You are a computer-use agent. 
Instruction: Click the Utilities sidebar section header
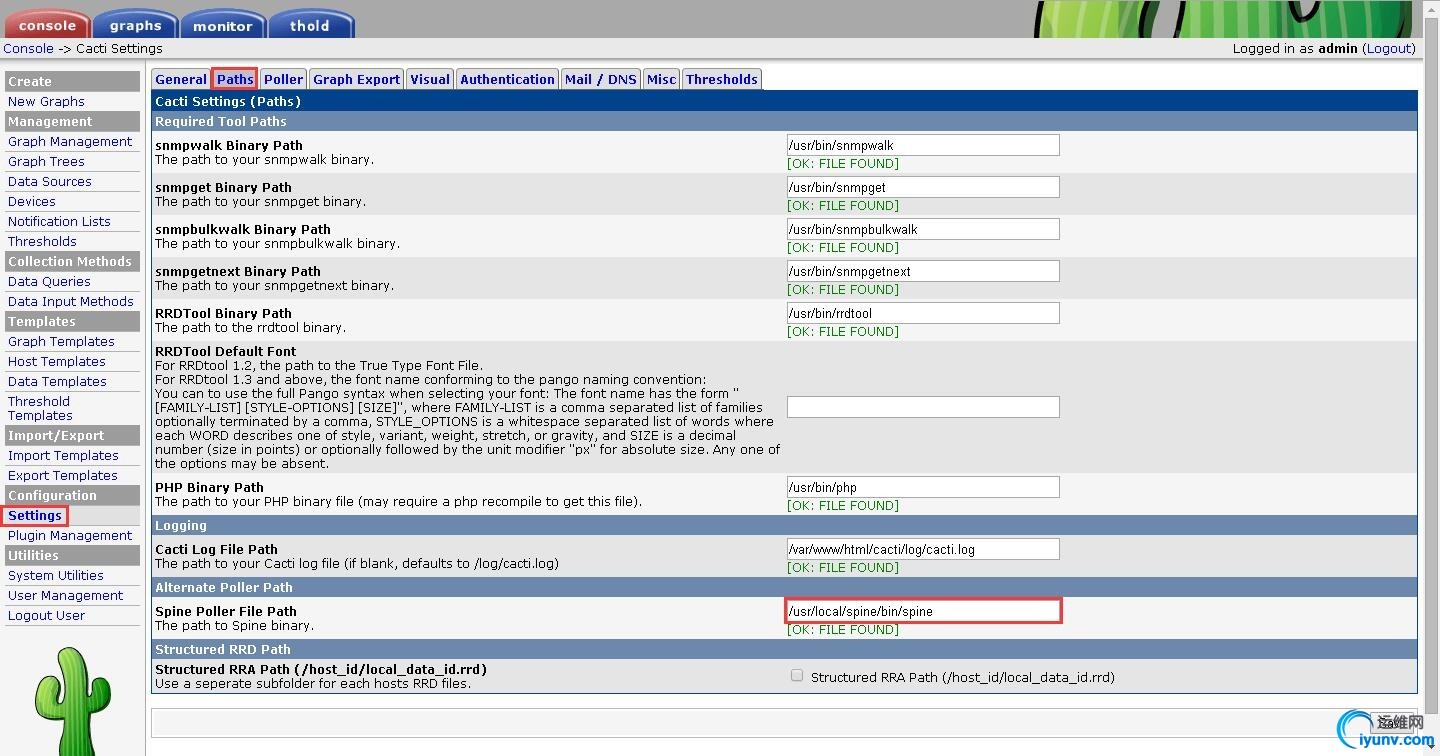[72, 555]
